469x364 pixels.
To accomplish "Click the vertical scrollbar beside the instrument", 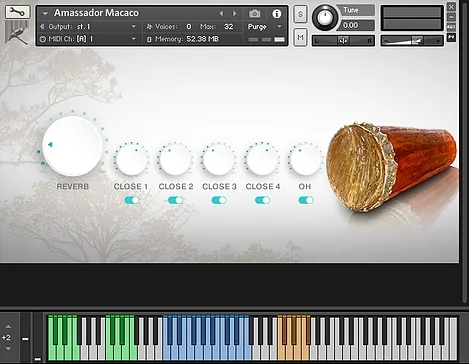I will coord(464,152).
